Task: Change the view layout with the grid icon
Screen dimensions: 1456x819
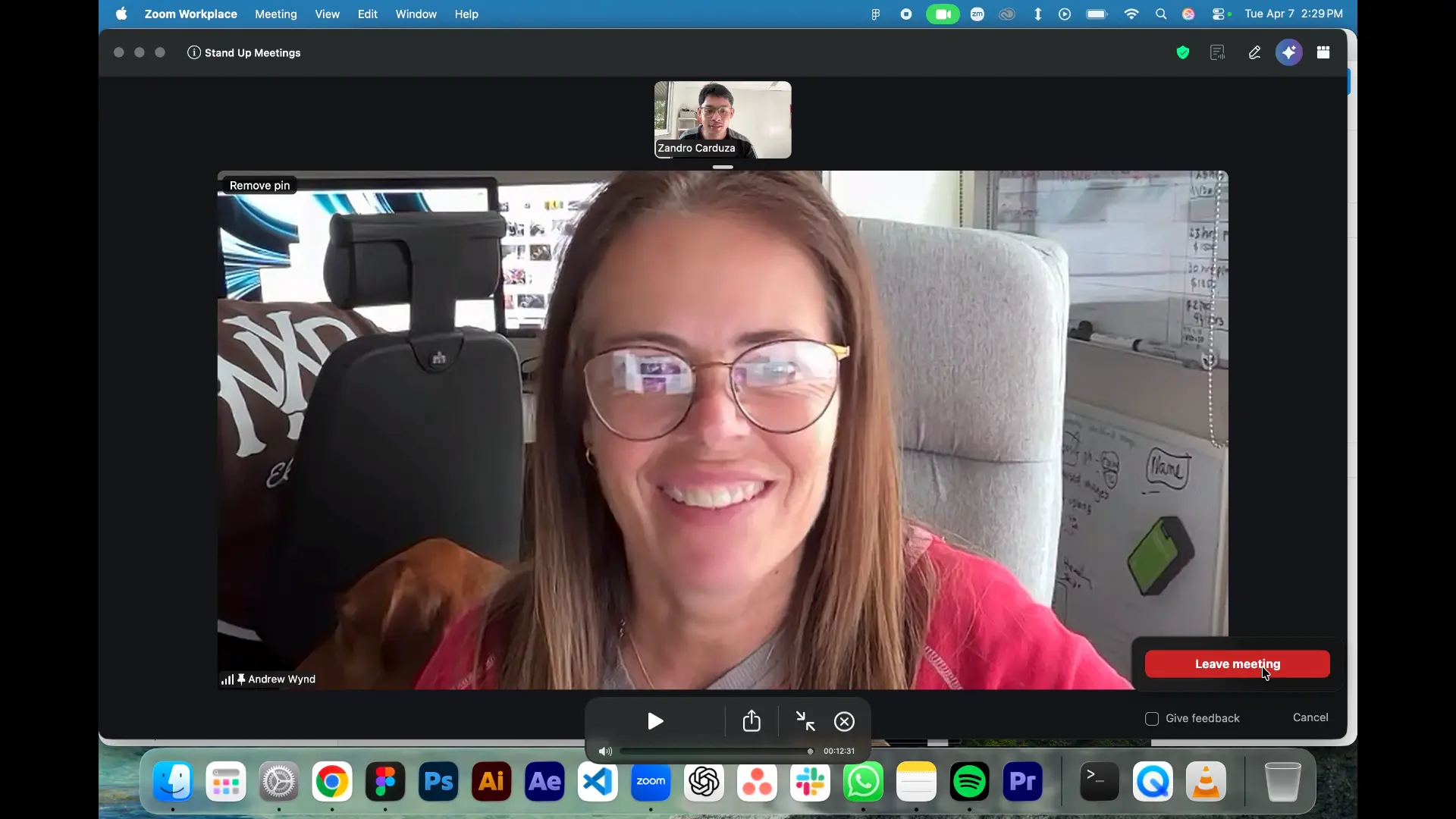Action: [1323, 52]
